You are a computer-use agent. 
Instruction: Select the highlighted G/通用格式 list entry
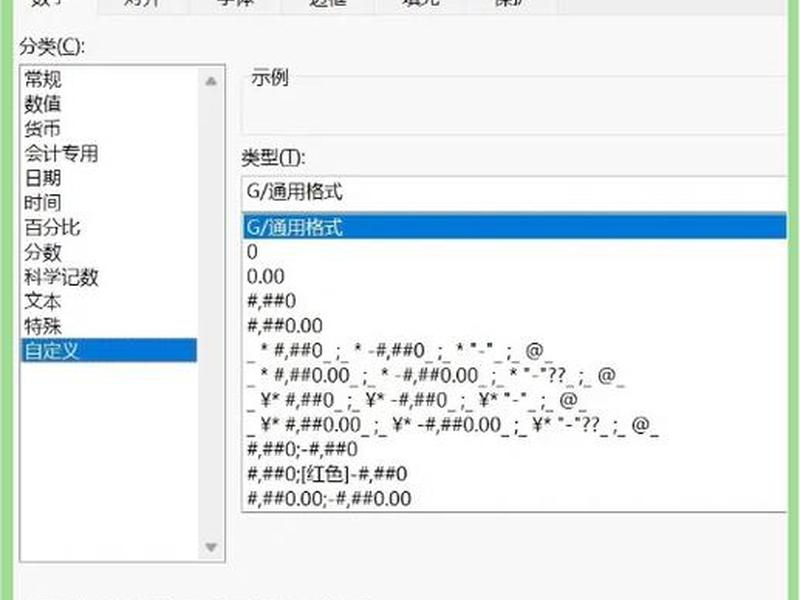point(515,227)
